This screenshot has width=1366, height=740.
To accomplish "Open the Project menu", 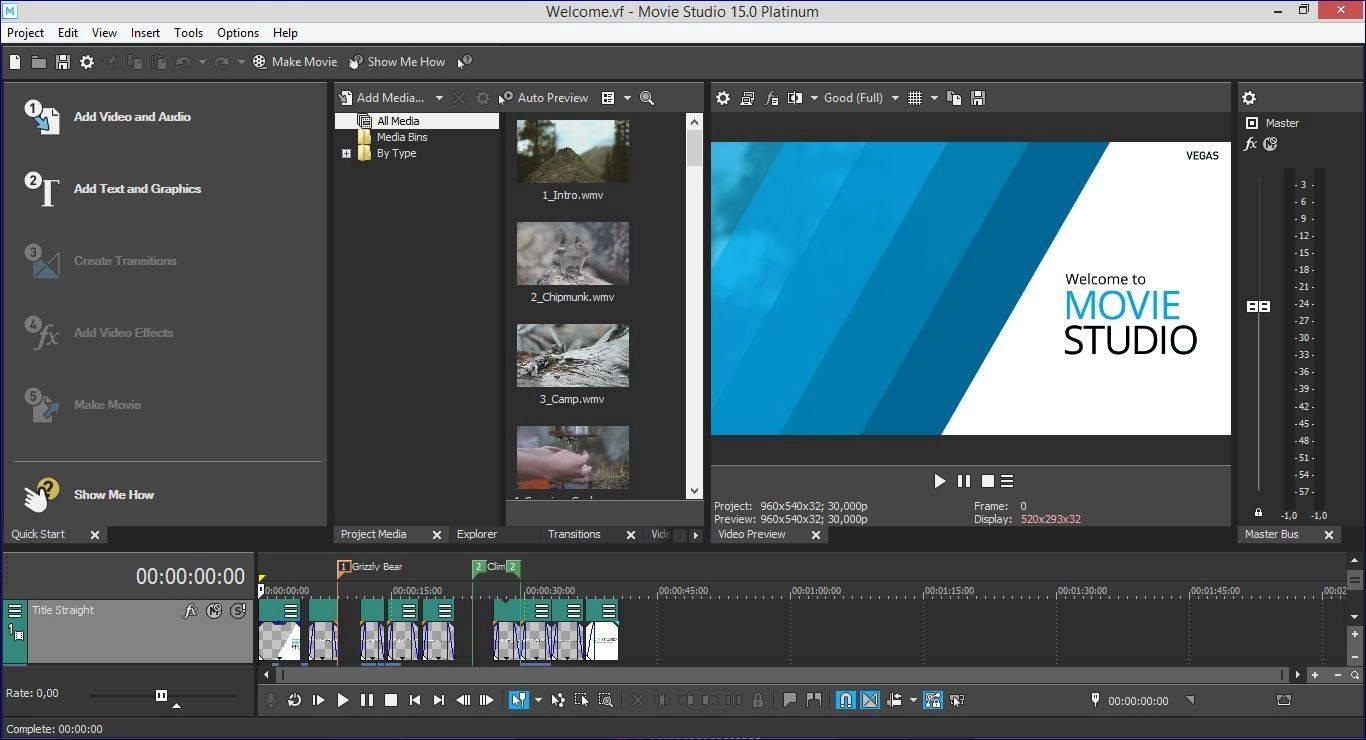I will (x=26, y=33).
